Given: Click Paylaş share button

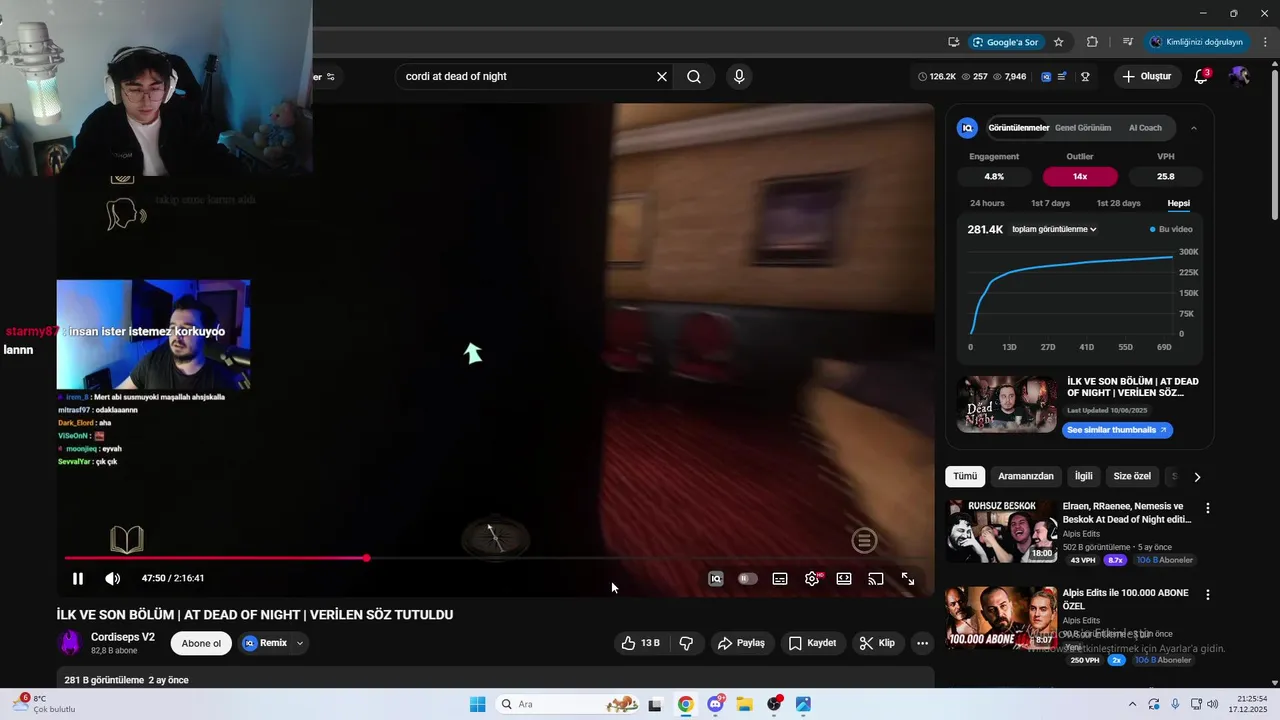Looking at the screenshot, I should (x=741, y=643).
